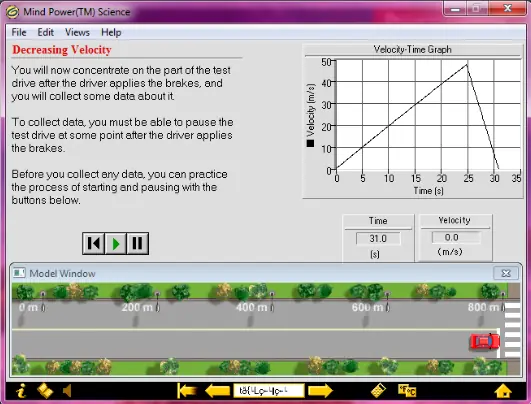Open the calculator tool icon
Viewport: 531px width, 404px height.
pos(378,391)
